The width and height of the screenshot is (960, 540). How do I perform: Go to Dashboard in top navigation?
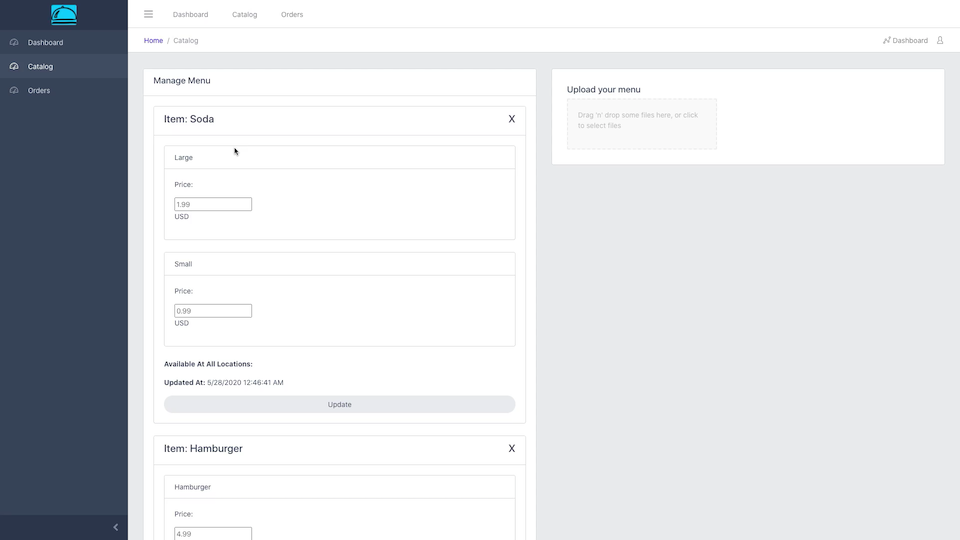point(190,14)
